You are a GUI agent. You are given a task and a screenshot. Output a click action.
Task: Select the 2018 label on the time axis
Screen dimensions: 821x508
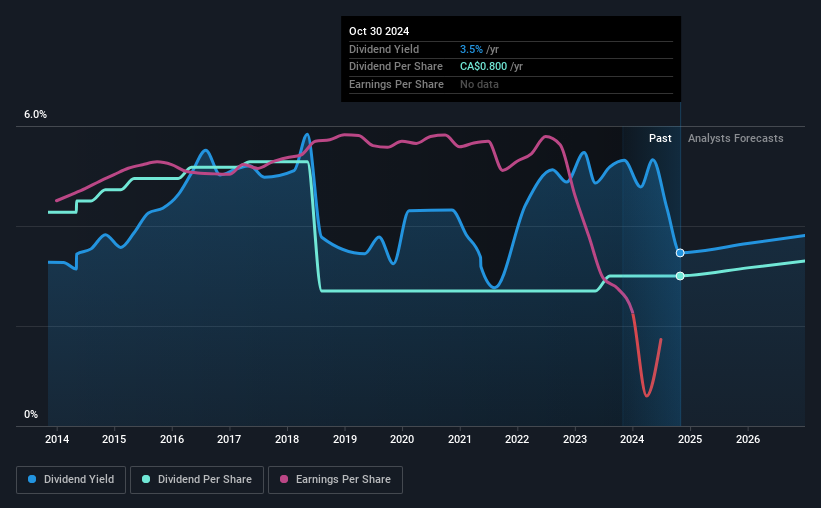point(287,439)
